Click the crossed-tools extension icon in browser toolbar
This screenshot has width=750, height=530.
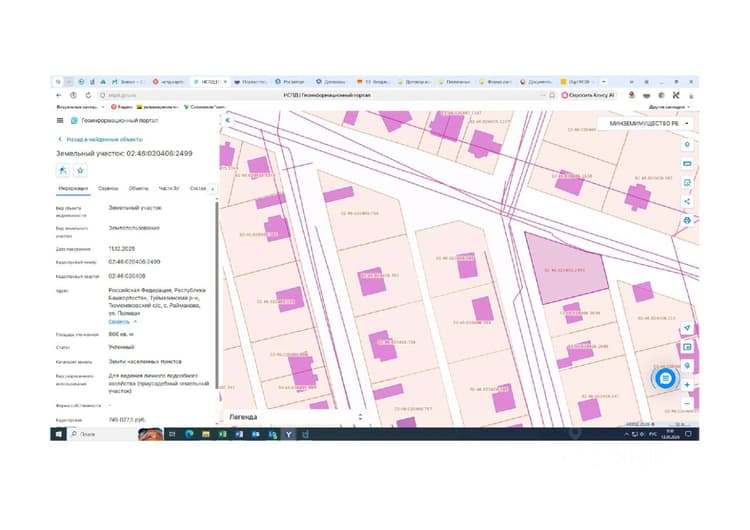coord(676,95)
